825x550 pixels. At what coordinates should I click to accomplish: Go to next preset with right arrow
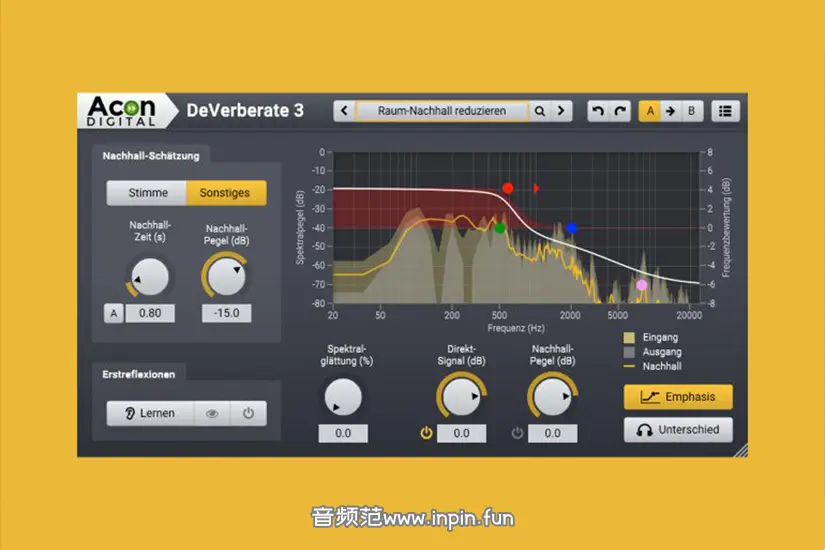click(561, 111)
